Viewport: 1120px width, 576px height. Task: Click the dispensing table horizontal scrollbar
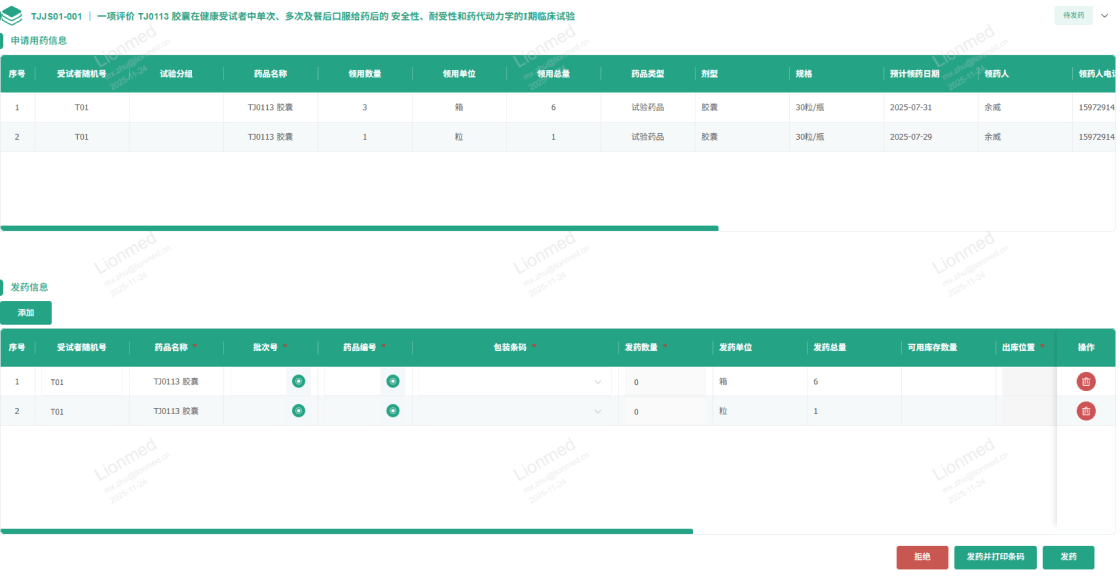(x=346, y=531)
